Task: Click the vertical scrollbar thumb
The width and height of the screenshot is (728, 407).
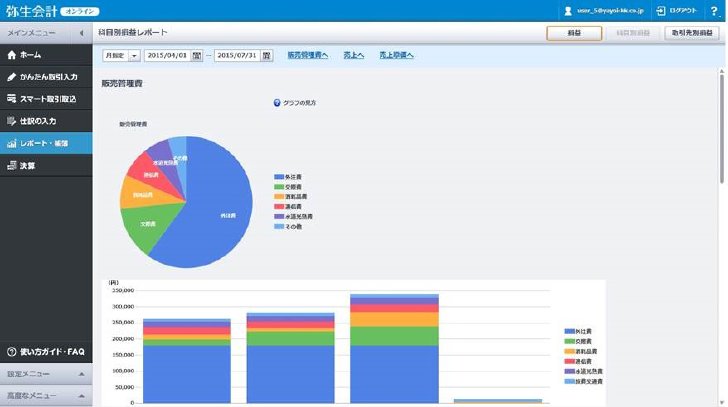Action: (722, 129)
